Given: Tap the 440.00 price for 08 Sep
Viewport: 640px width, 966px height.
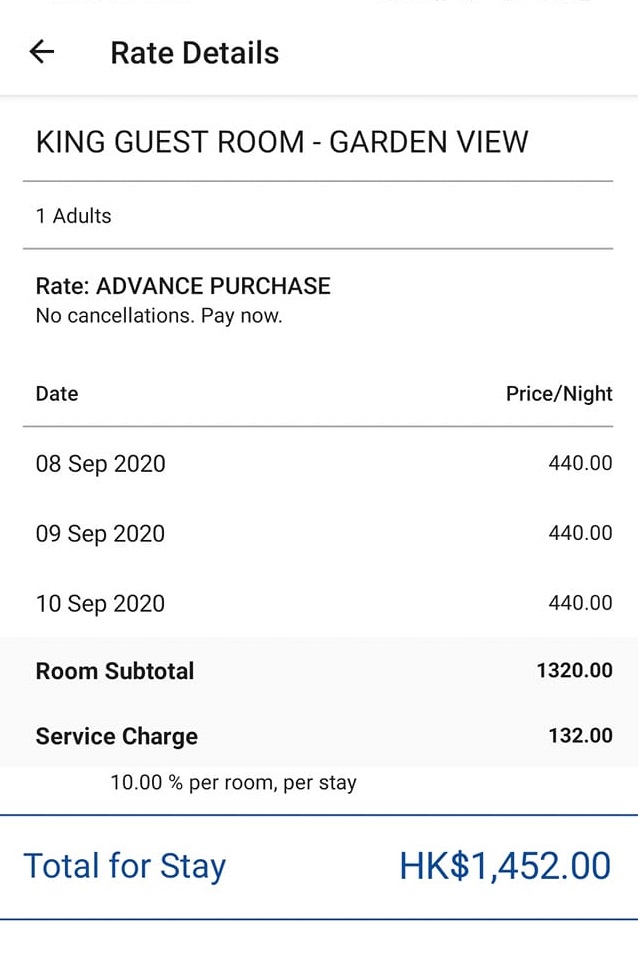Looking at the screenshot, I should tap(580, 464).
